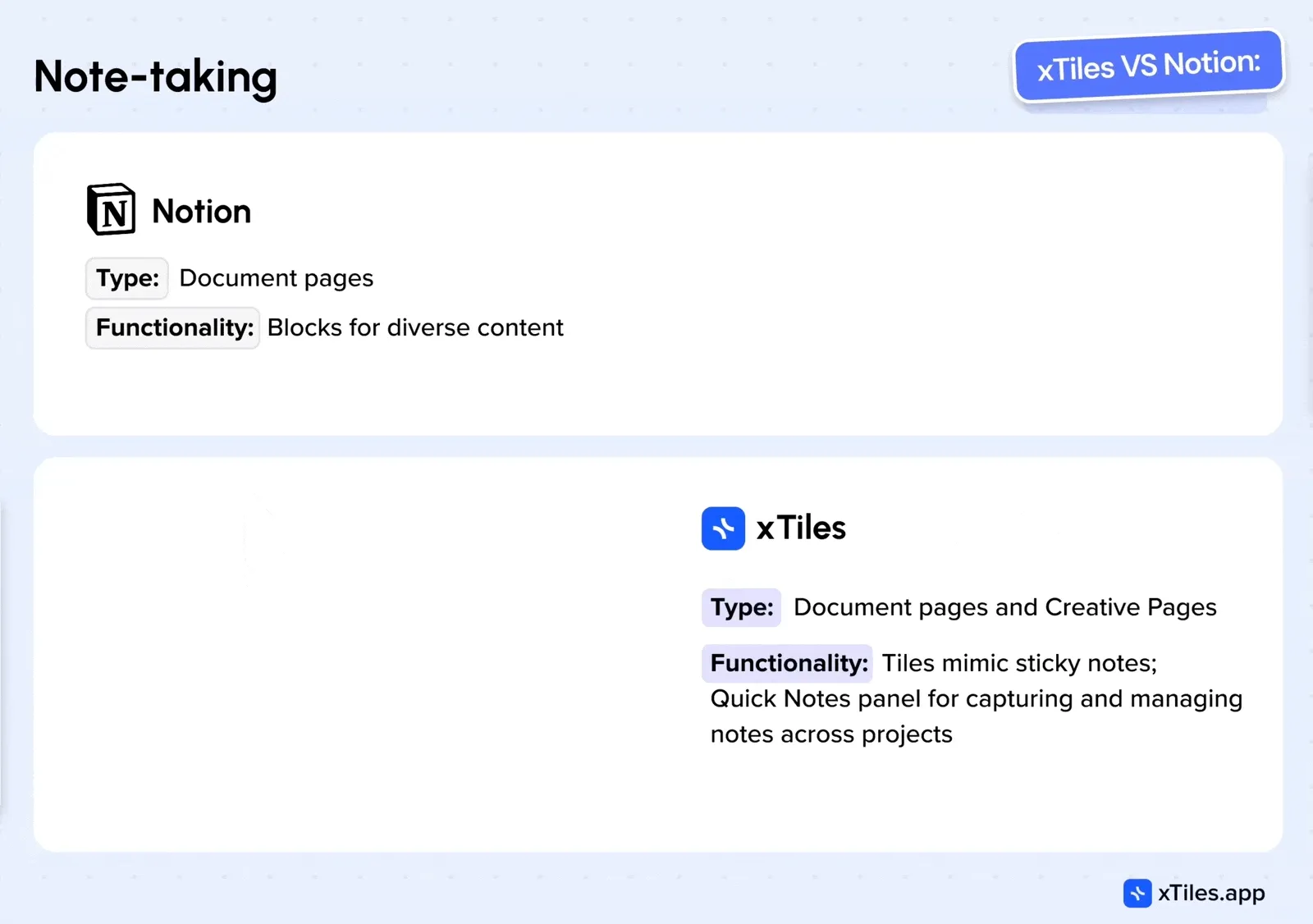Click "Document pages and Creative Pages" text

click(x=1005, y=607)
